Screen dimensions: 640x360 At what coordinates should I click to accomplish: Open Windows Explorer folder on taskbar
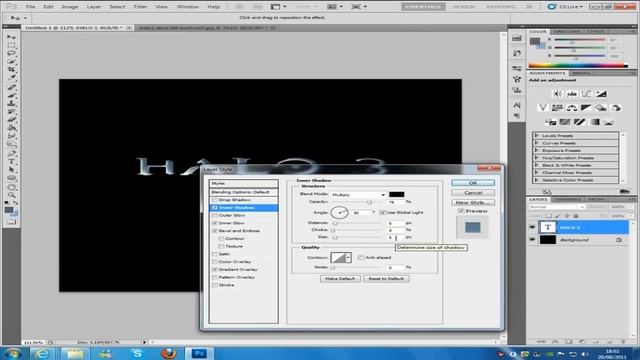pos(74,353)
